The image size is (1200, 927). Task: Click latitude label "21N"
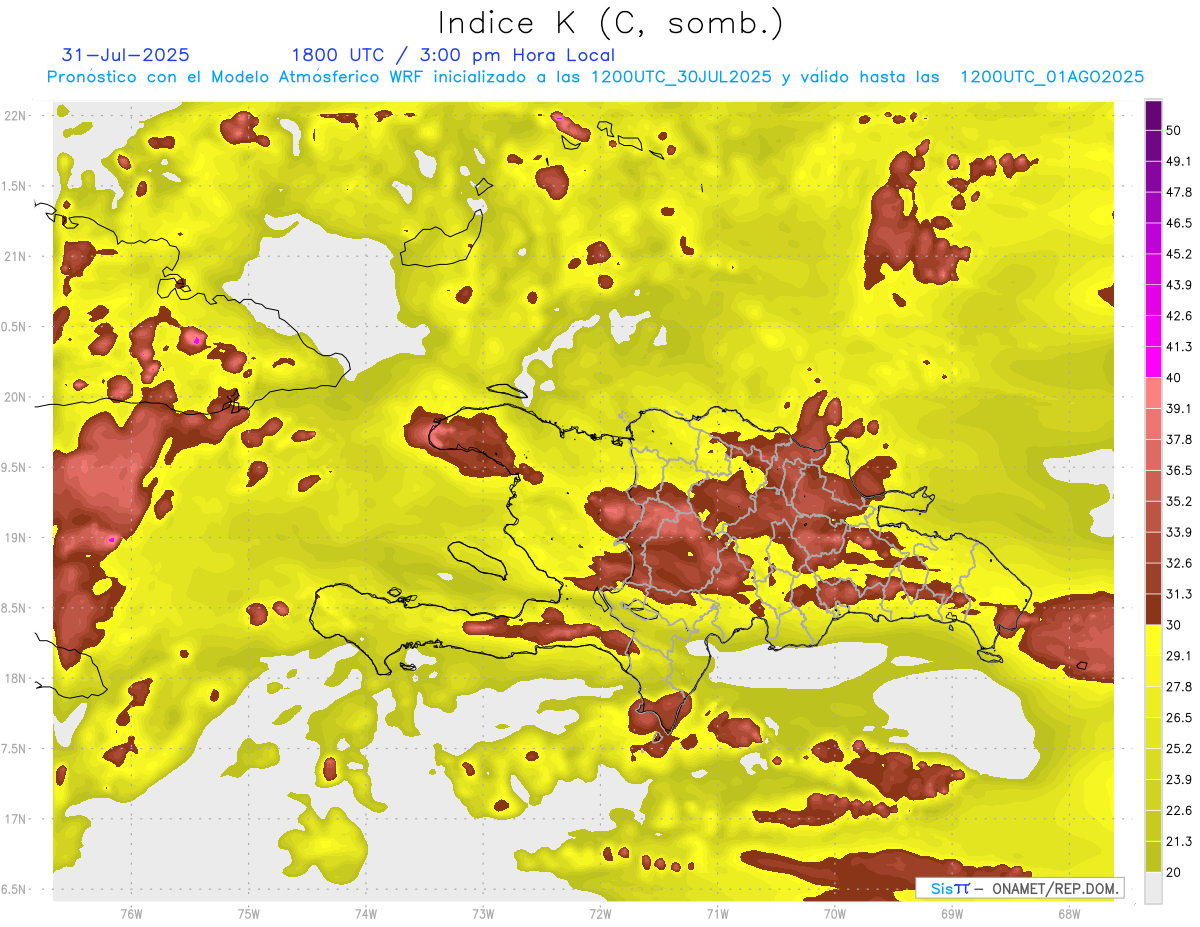[15, 256]
